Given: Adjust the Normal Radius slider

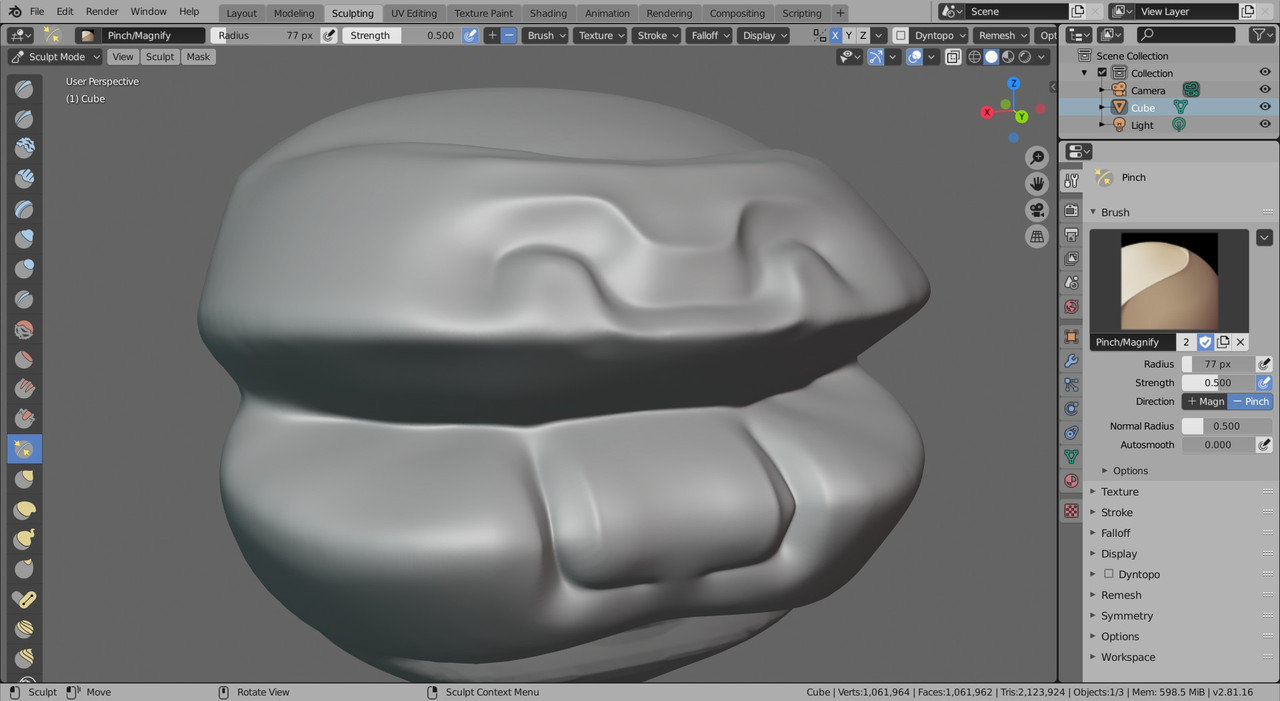Looking at the screenshot, I should 1227,426.
